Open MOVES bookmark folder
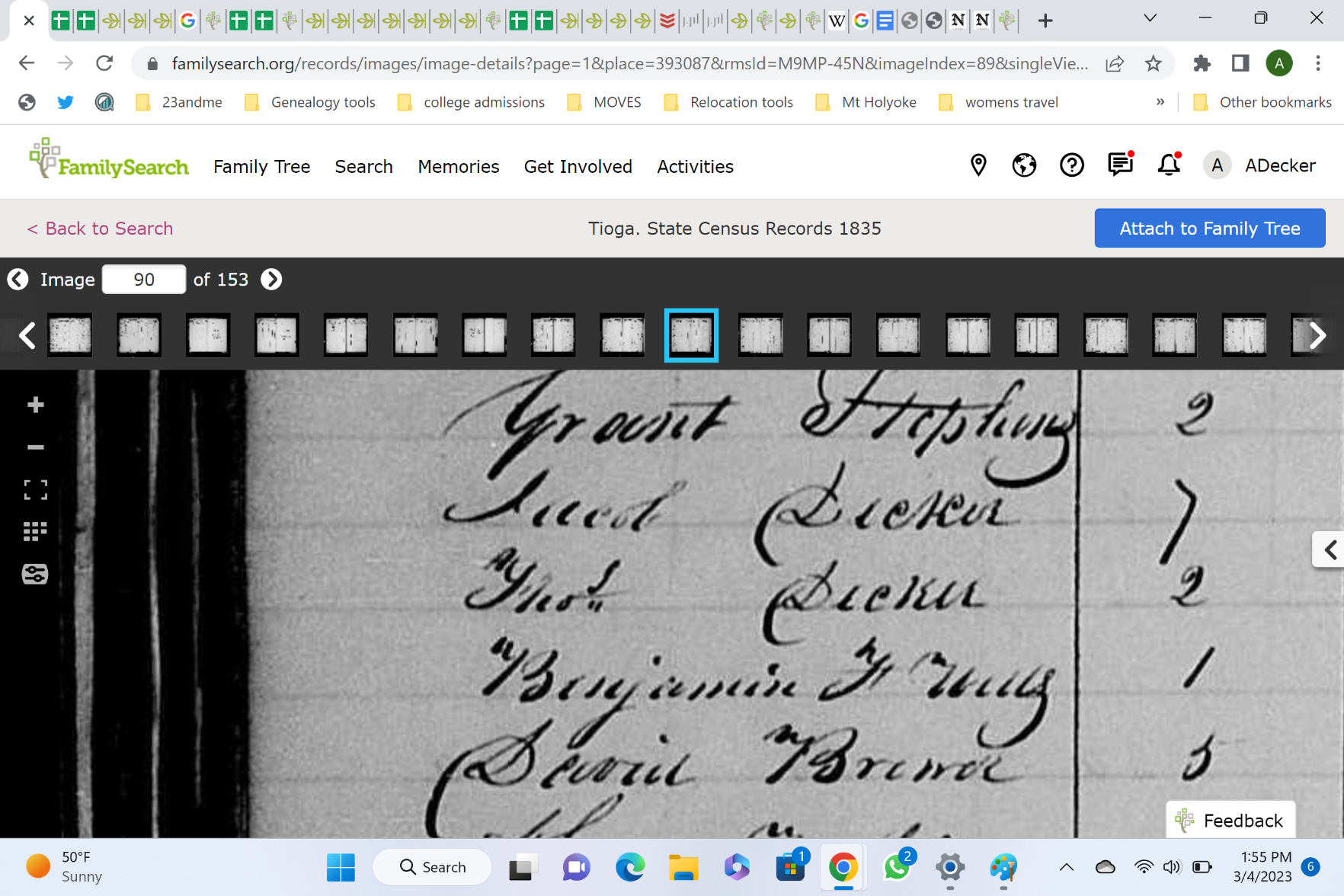Viewport: 1344px width, 896px height. pos(605,102)
